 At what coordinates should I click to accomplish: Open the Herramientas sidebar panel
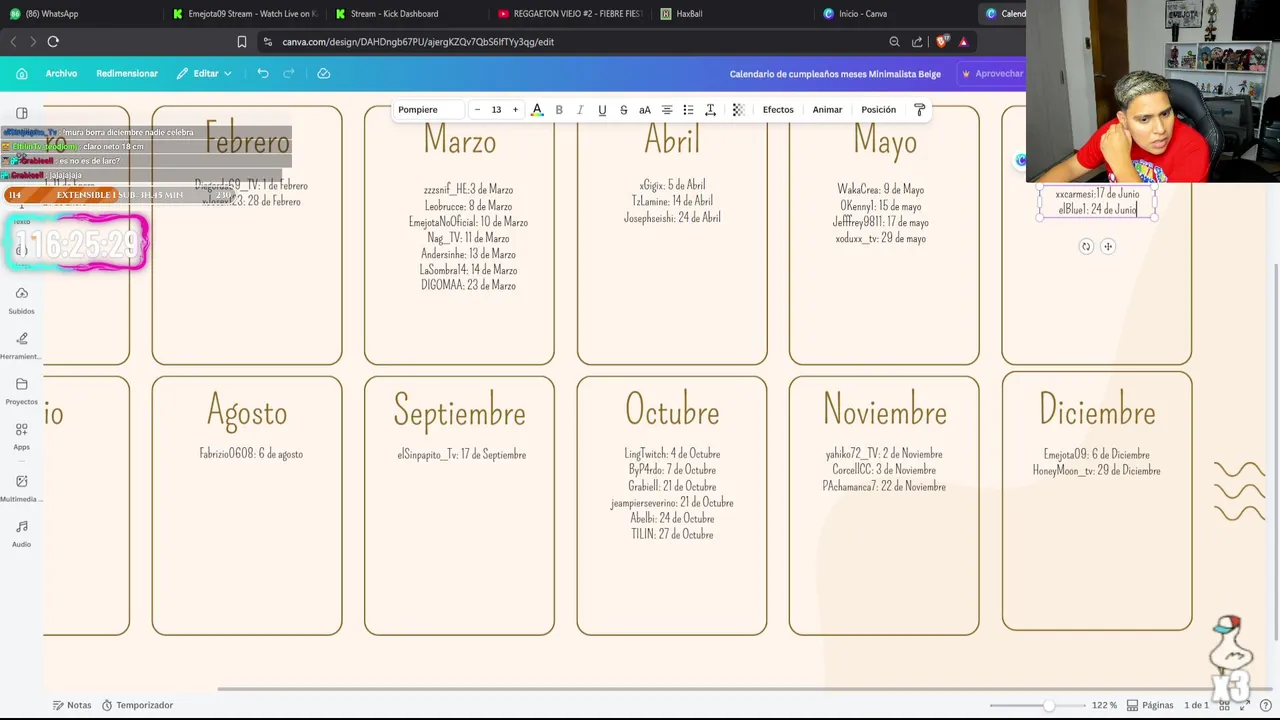[22, 346]
